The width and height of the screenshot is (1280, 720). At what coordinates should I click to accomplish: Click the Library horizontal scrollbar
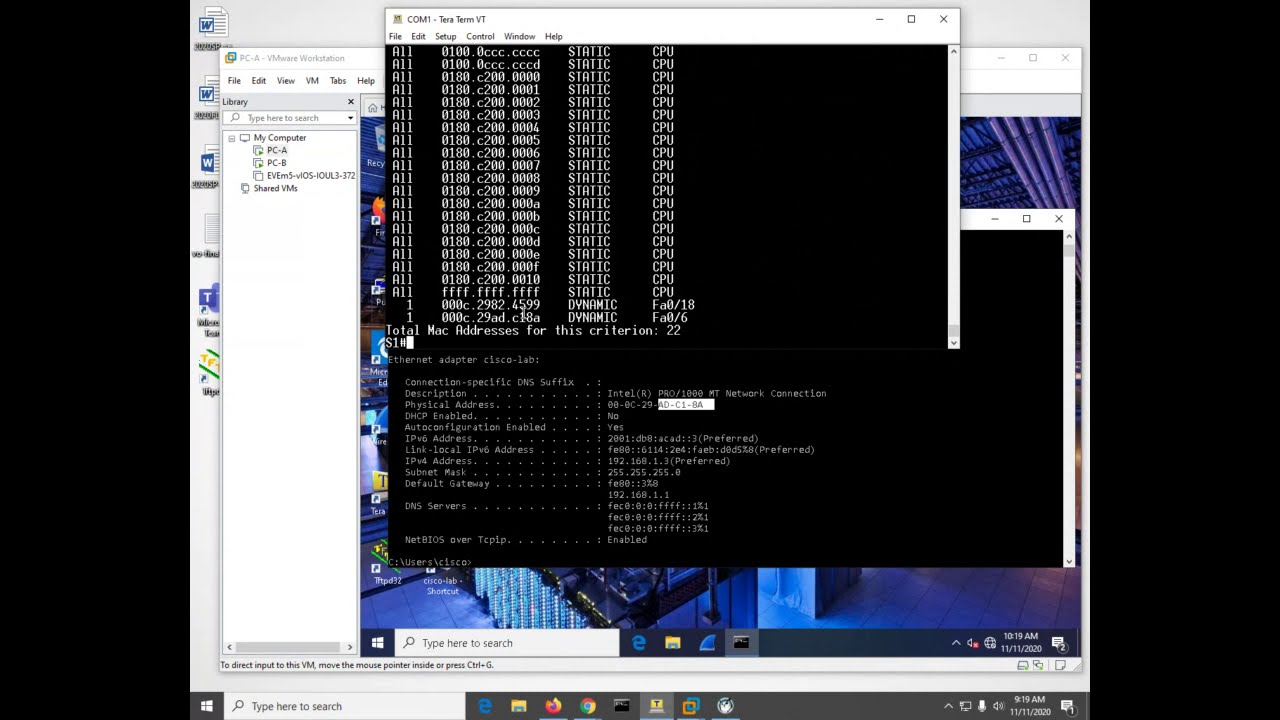pyautogui.click(x=289, y=647)
